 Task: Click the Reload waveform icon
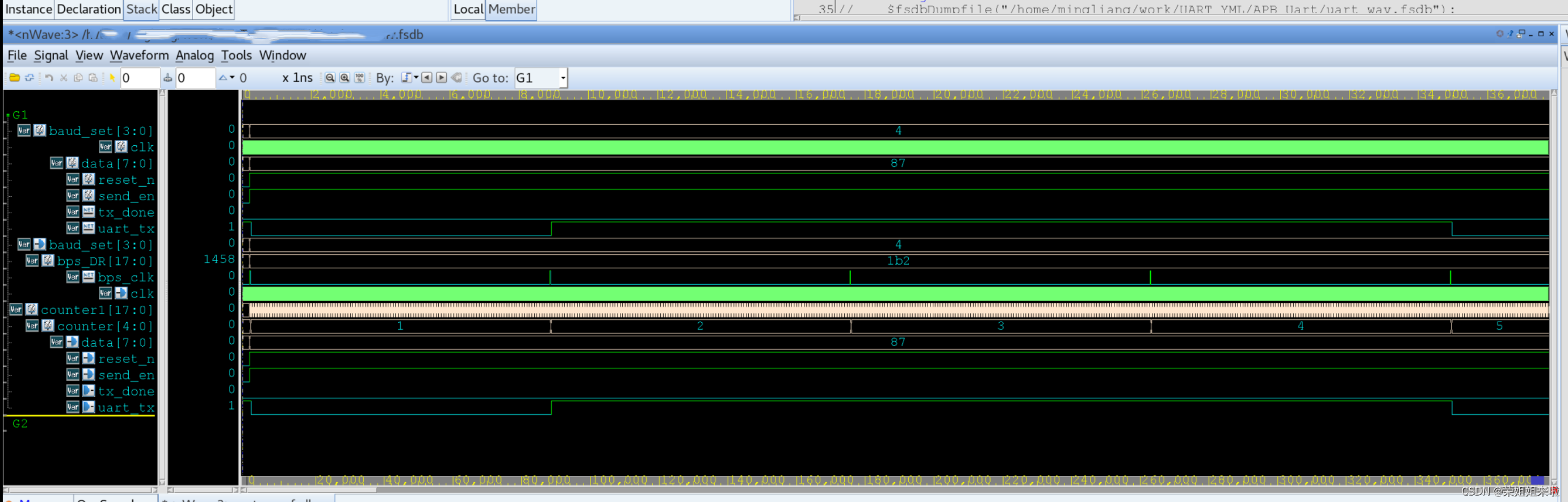[29, 78]
